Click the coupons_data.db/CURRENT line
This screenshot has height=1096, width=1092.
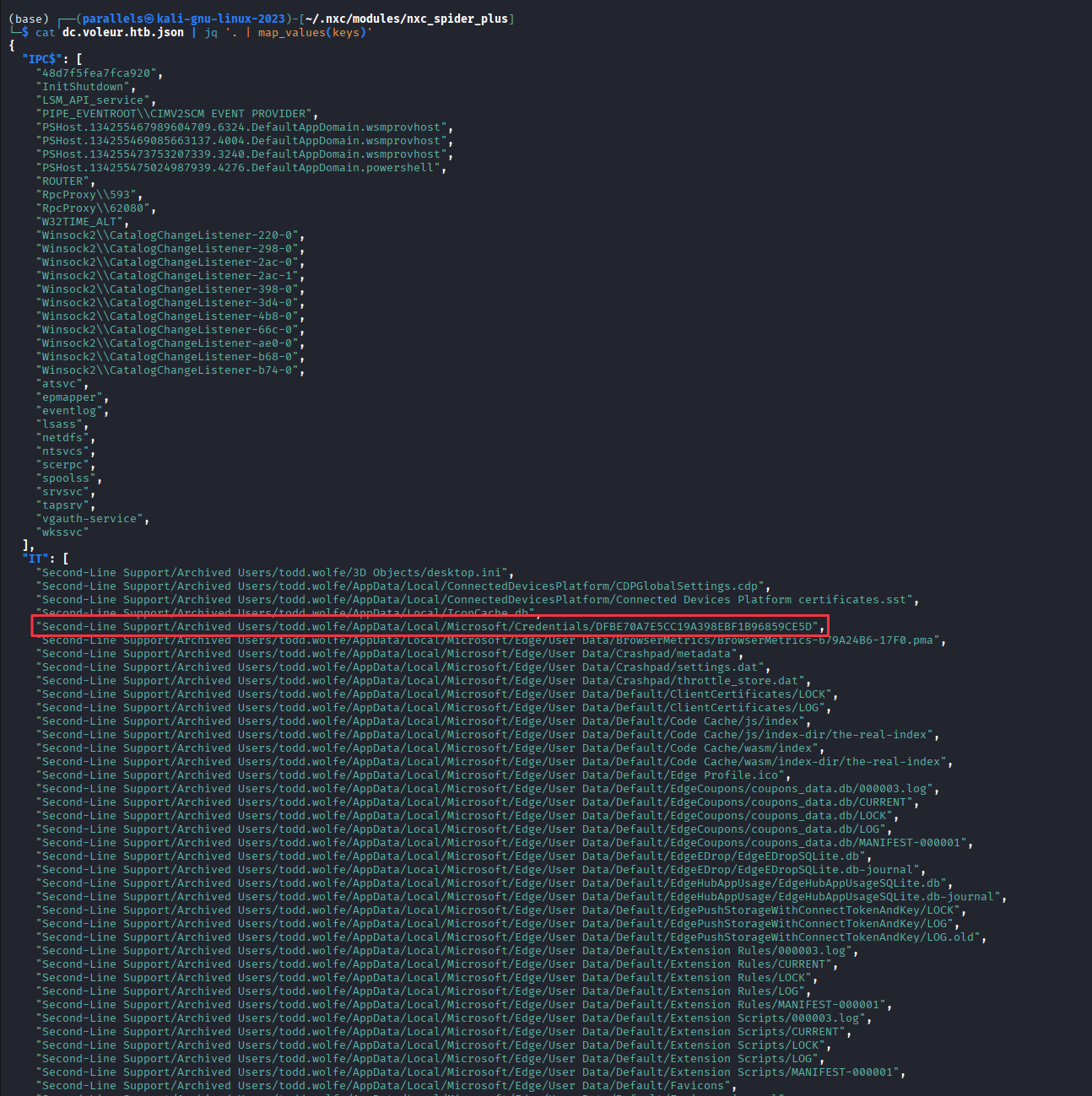[474, 802]
